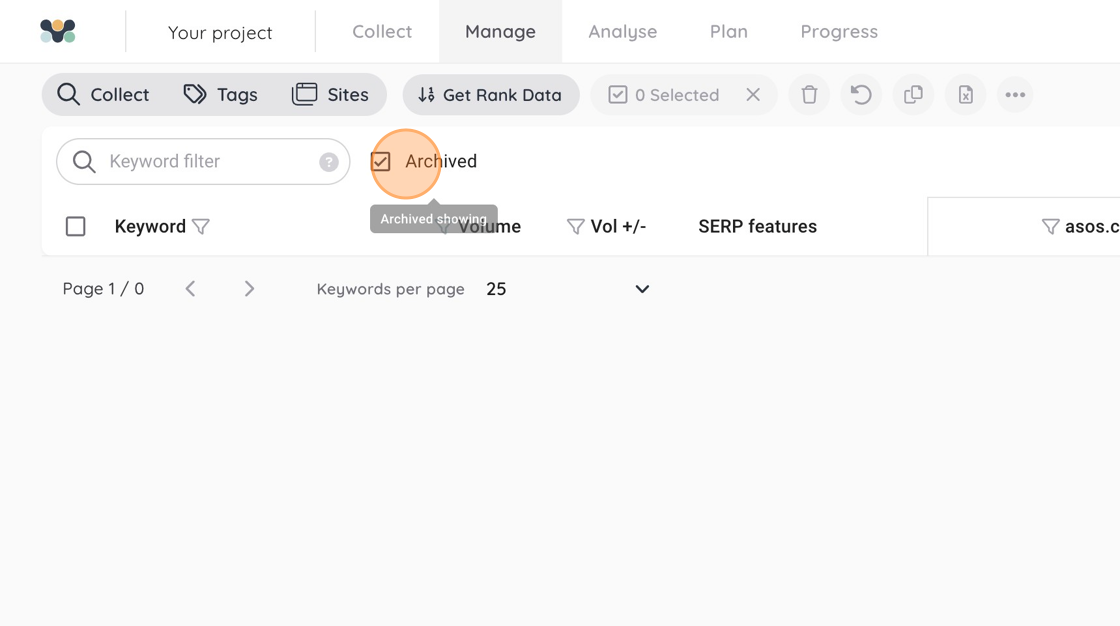Click the trash delete icon
Screen dimensions: 1120x626
(x=809, y=94)
